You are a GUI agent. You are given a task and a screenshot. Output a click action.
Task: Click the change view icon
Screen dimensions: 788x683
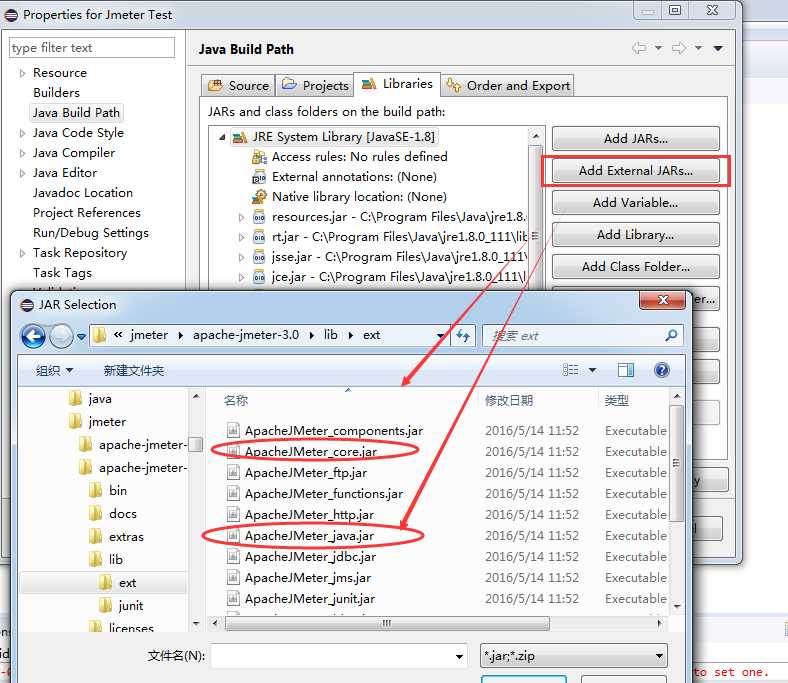point(570,370)
